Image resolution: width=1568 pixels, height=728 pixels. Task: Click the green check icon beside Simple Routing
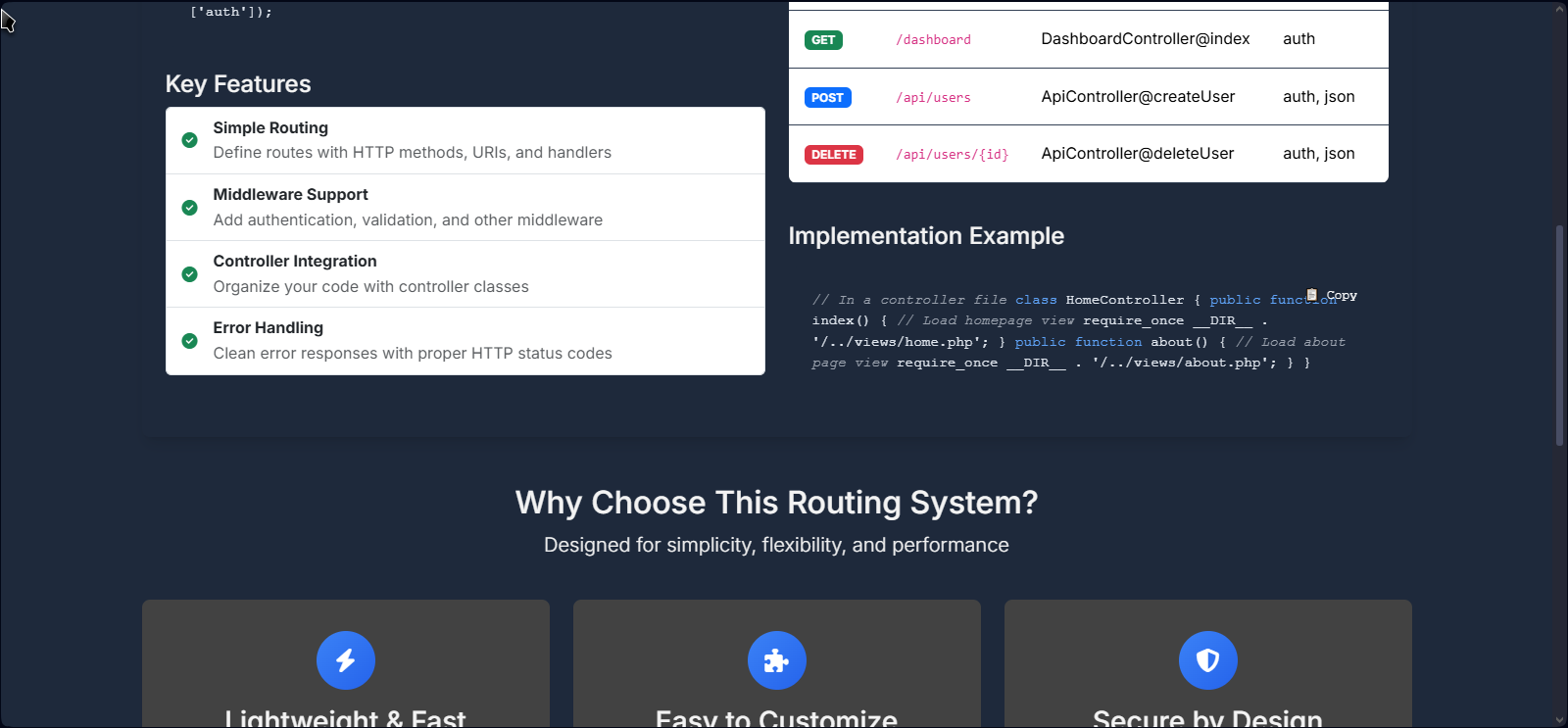190,140
